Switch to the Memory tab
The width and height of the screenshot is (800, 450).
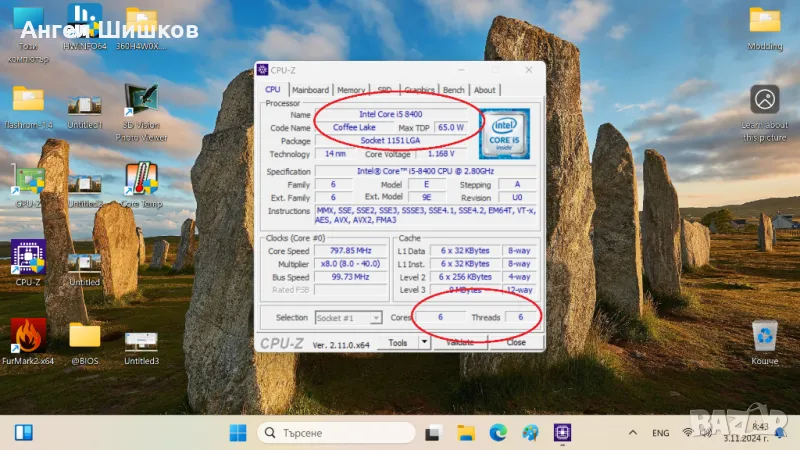[x=351, y=90]
